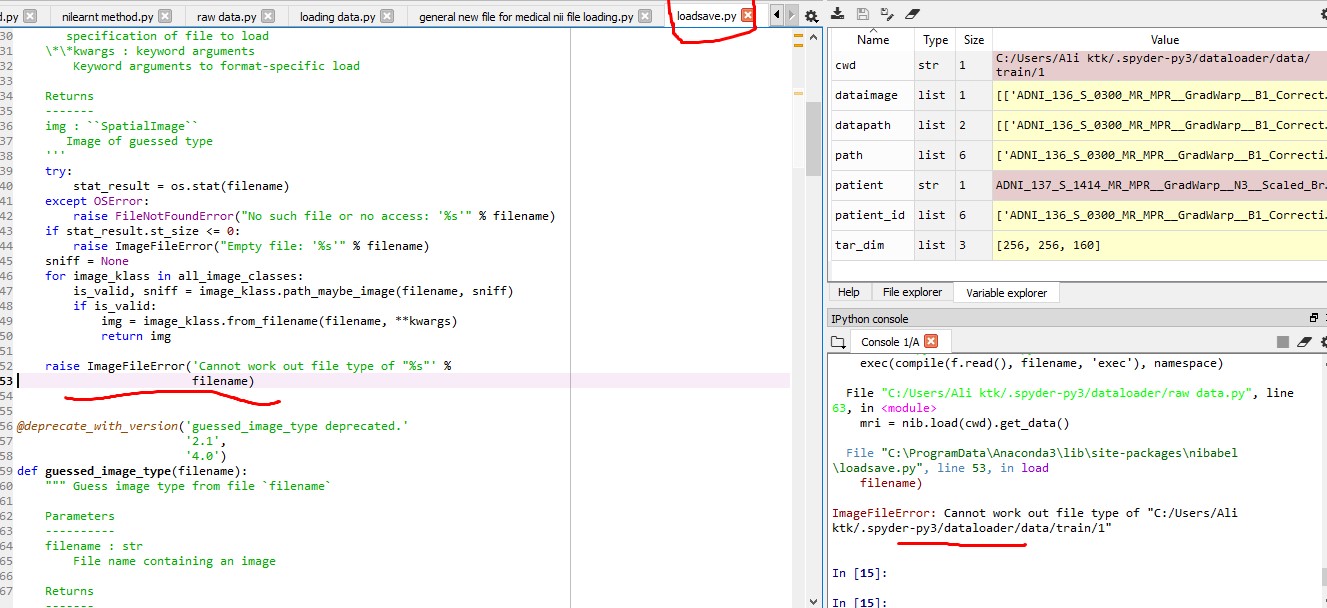The image size is (1327, 608).
Task: Switch to the File explorer tab
Action: pyautogui.click(x=912, y=292)
